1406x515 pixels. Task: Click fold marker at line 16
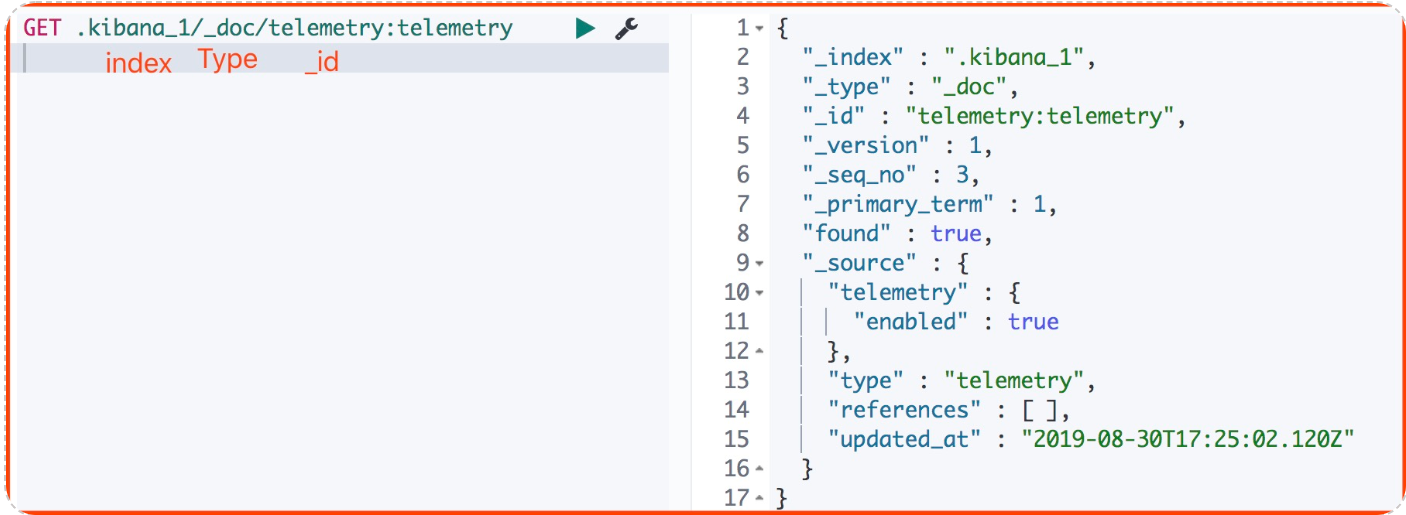coord(760,469)
